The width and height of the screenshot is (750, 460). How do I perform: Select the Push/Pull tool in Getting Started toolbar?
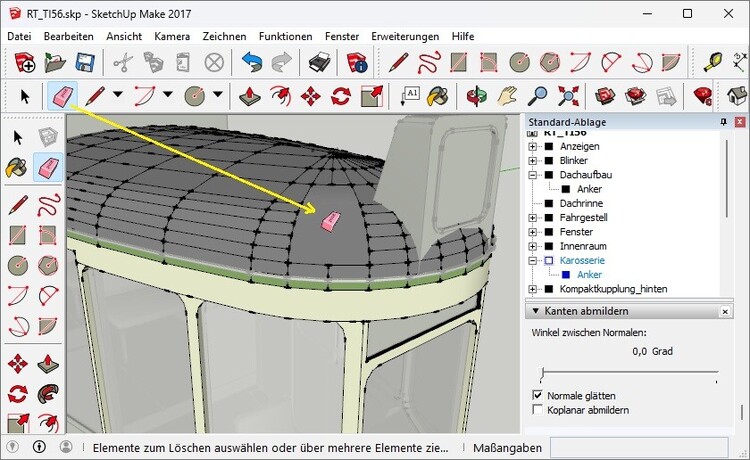[250, 96]
